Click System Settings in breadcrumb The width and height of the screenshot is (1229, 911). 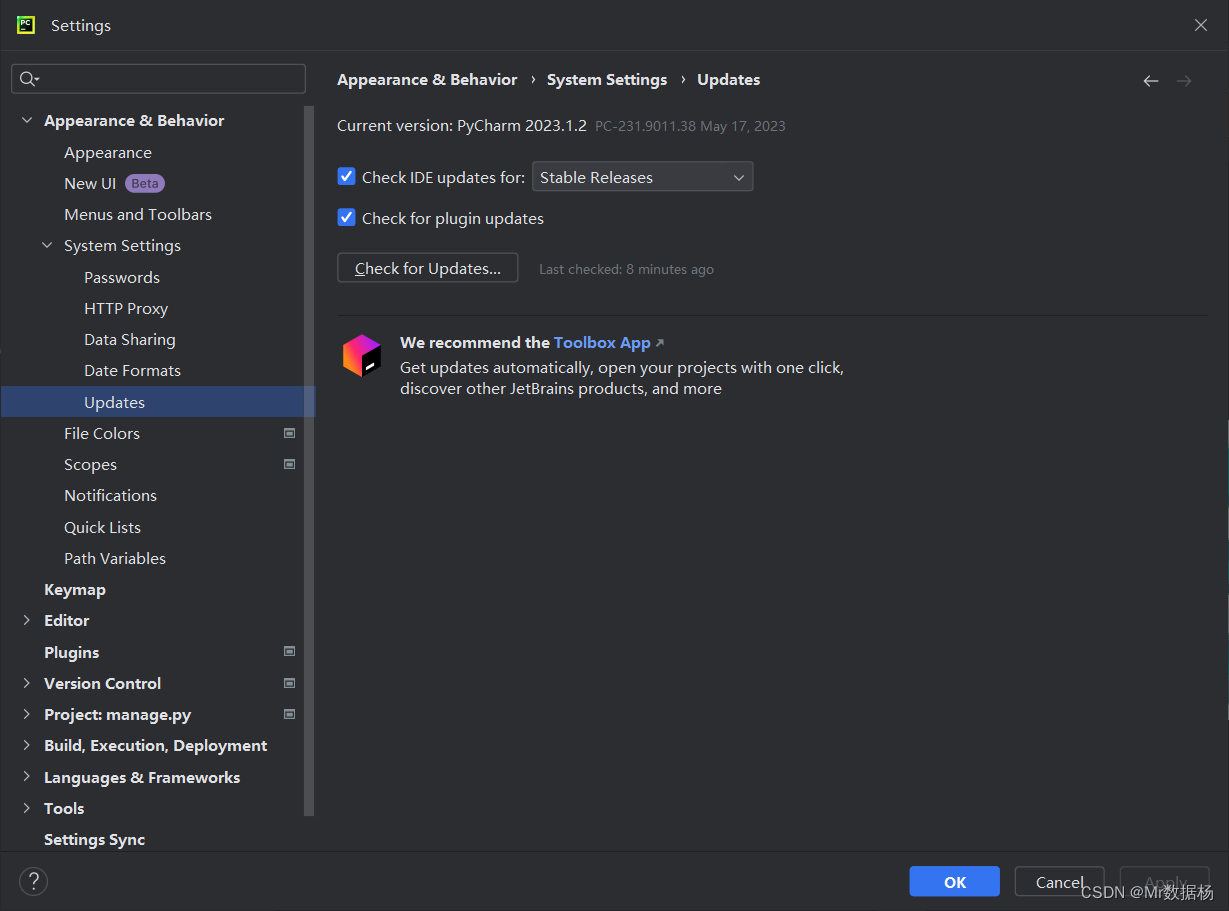click(x=607, y=80)
